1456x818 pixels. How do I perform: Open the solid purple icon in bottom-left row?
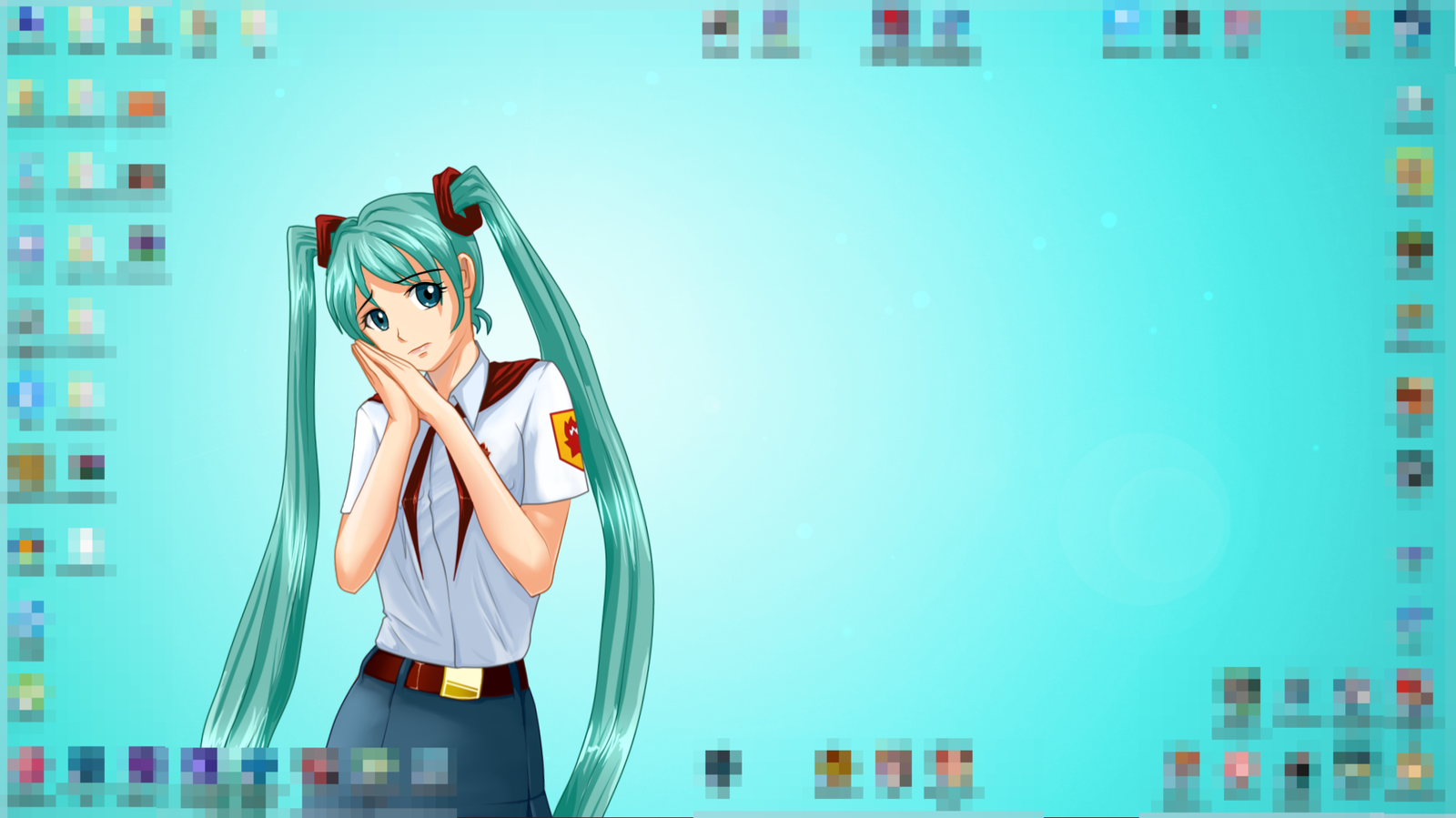144,765
